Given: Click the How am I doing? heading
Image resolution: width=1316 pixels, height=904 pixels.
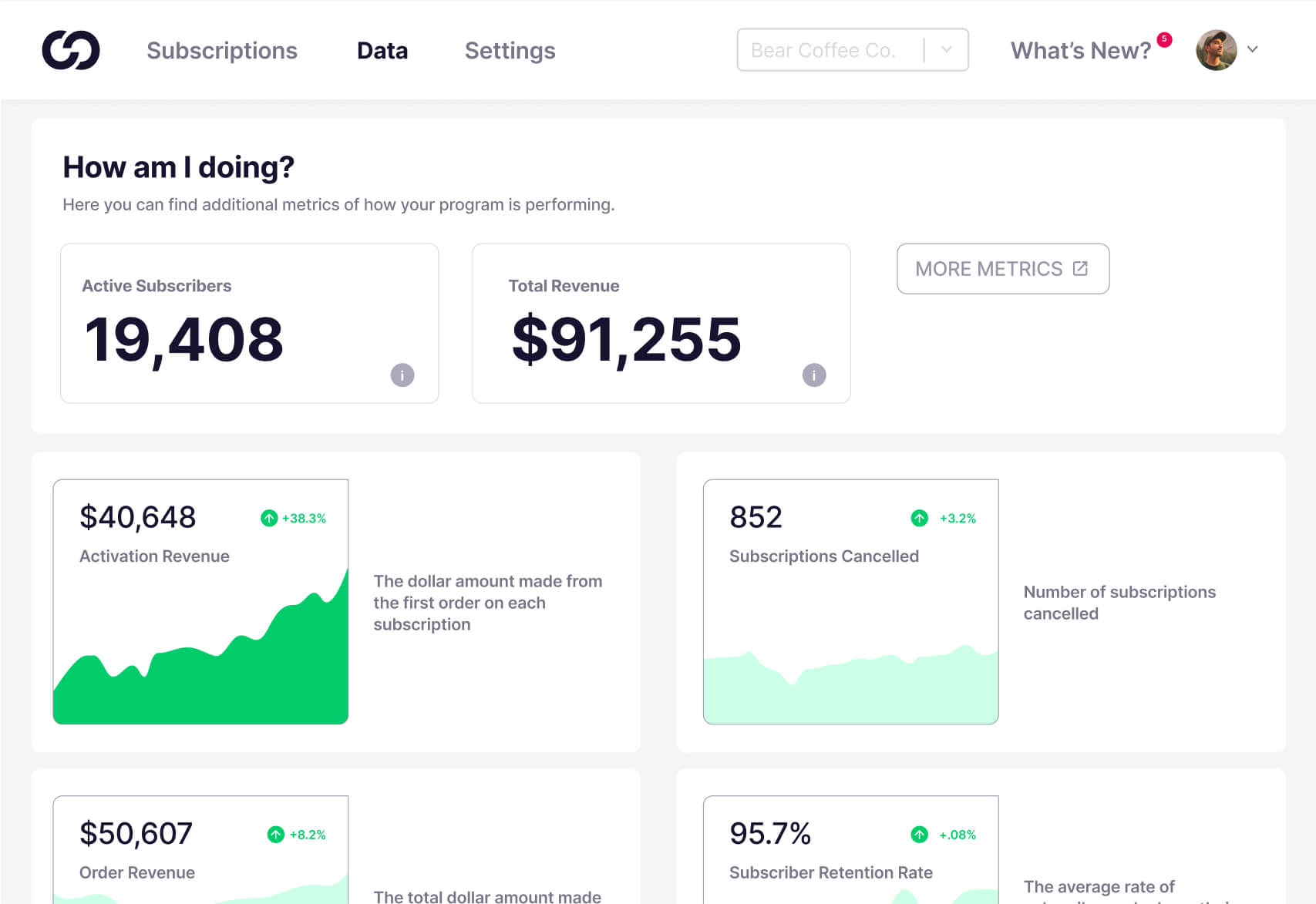Looking at the screenshot, I should tap(179, 167).
